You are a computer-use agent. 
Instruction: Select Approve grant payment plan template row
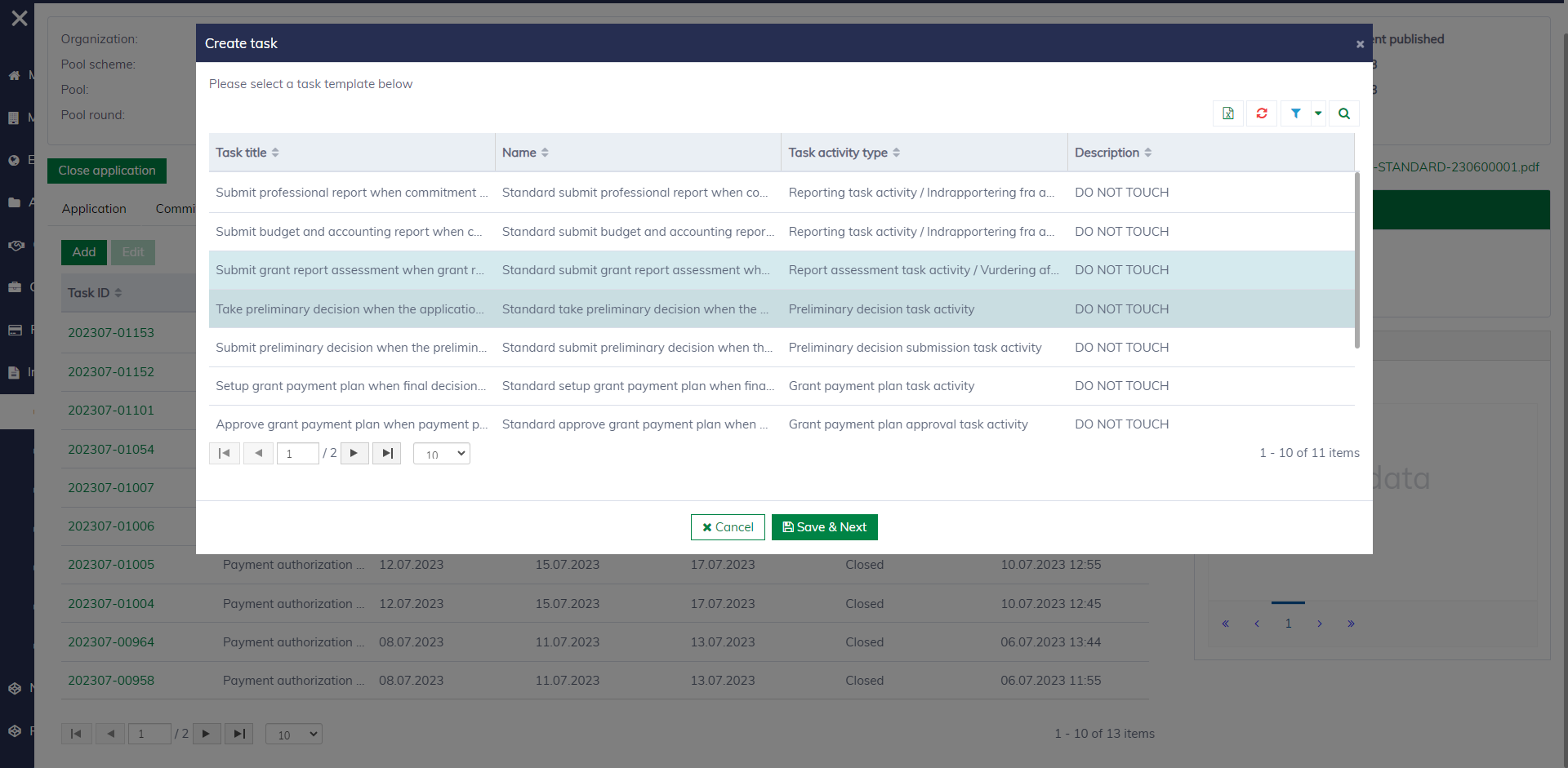tap(351, 424)
